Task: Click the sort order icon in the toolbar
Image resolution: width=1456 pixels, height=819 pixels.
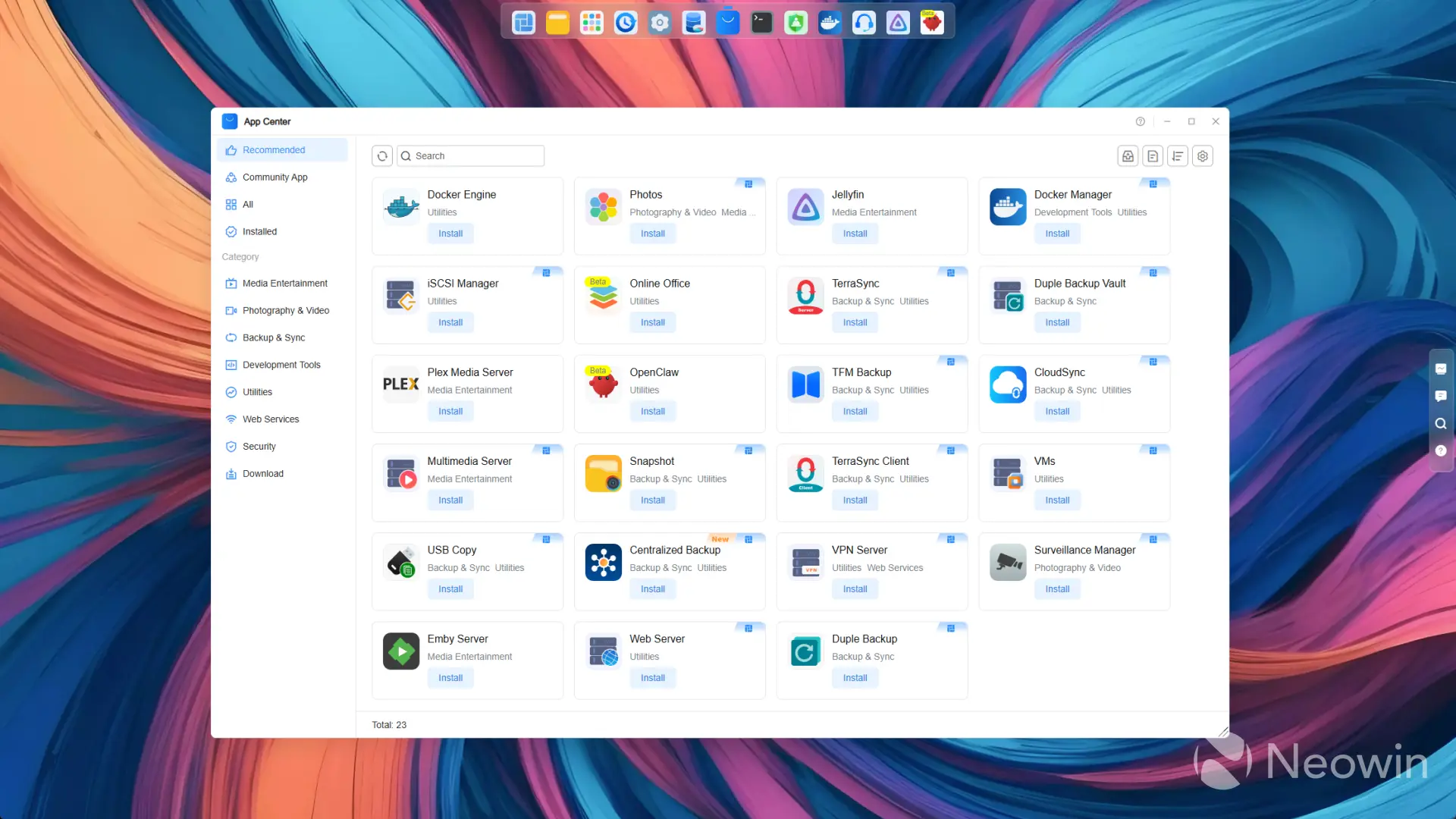Action: coord(1178,156)
